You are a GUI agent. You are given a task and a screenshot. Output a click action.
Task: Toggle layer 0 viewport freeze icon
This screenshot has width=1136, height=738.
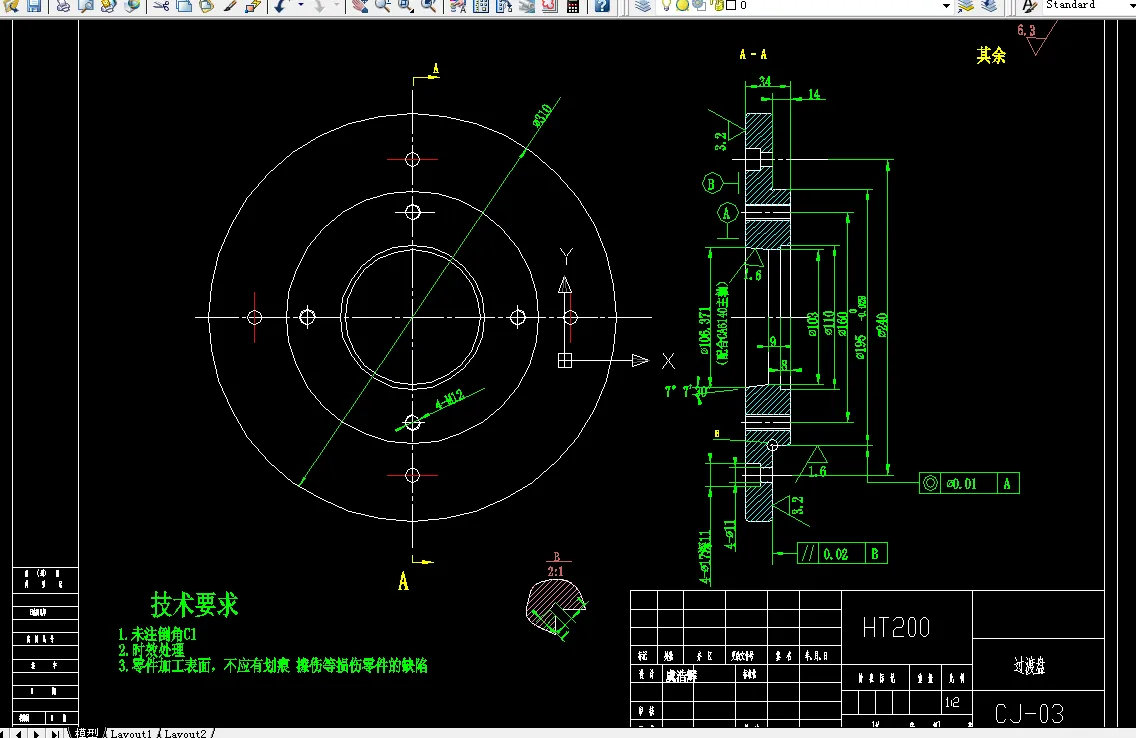point(699,5)
